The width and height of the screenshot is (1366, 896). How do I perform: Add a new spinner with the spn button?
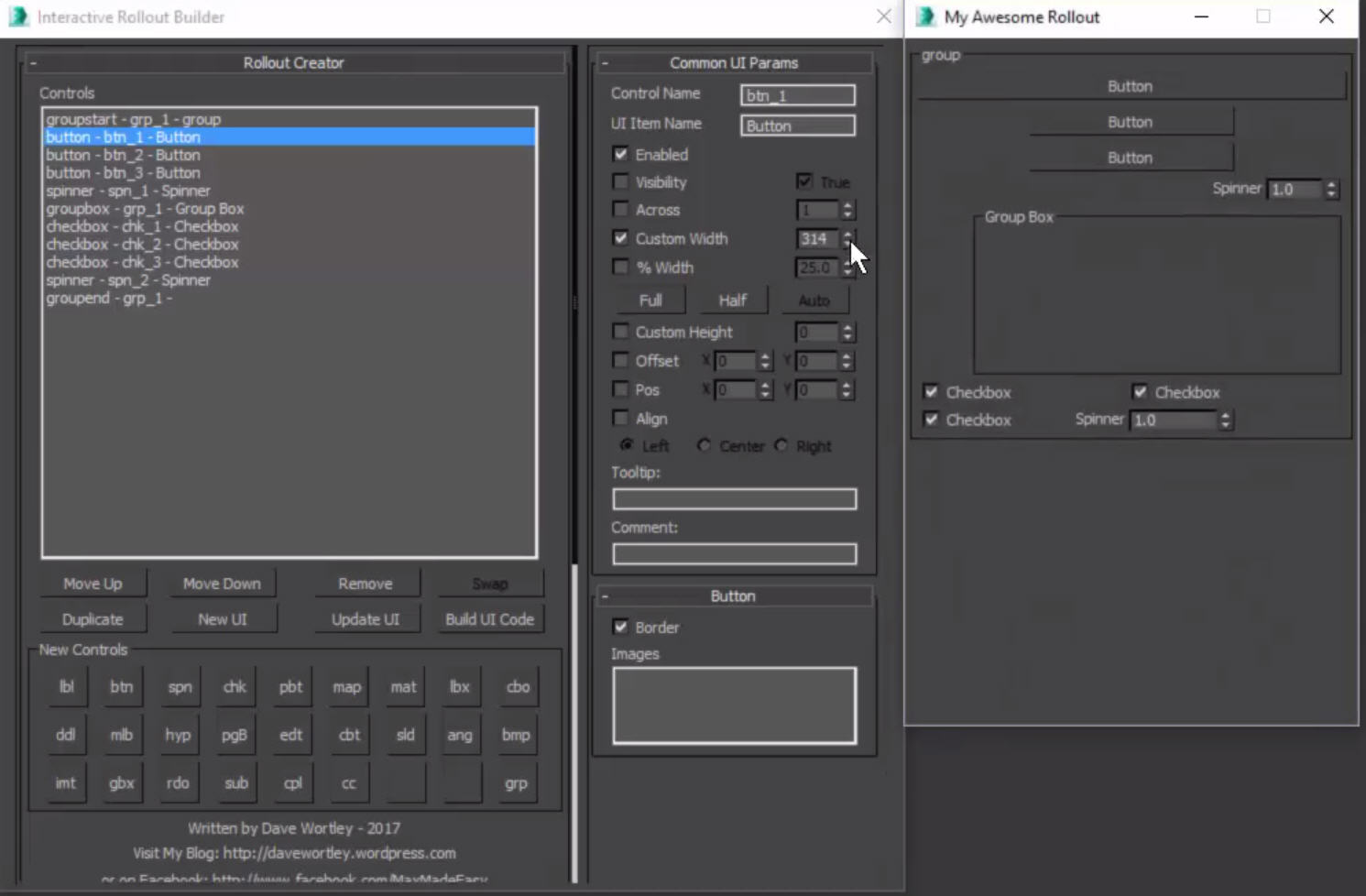click(180, 687)
